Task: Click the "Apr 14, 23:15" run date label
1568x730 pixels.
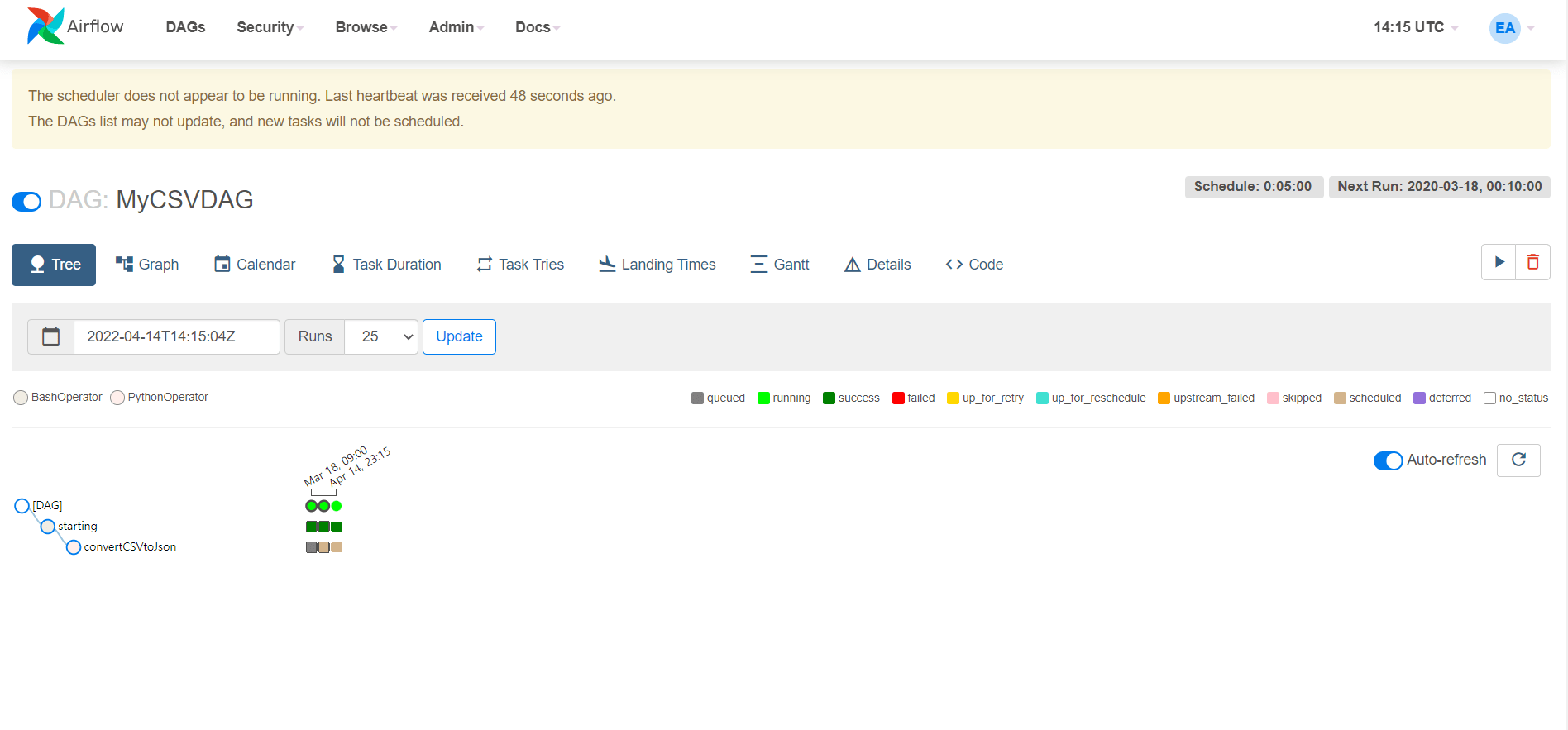Action: coord(360,467)
